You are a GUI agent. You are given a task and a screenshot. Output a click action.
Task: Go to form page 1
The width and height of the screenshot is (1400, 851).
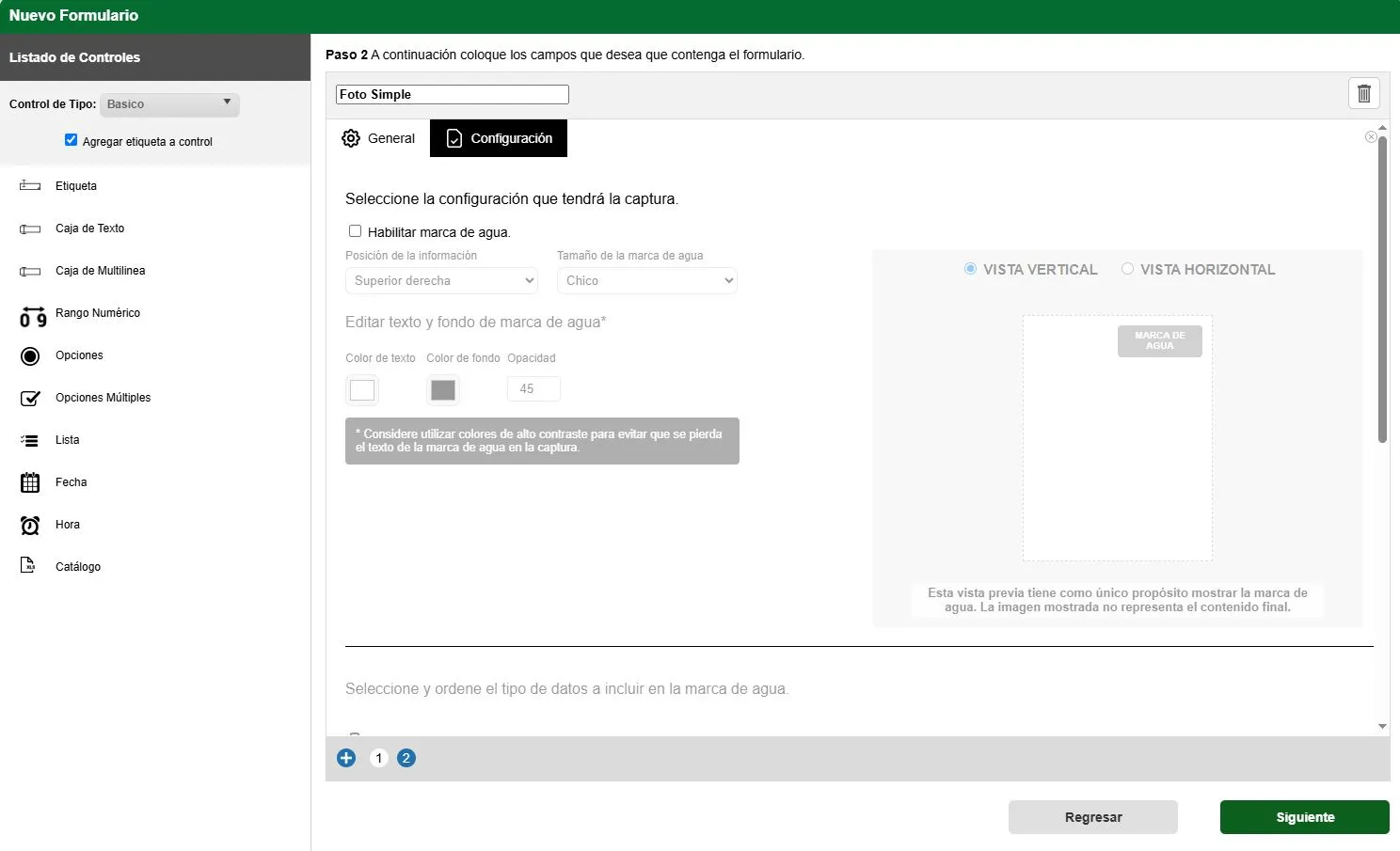click(379, 758)
